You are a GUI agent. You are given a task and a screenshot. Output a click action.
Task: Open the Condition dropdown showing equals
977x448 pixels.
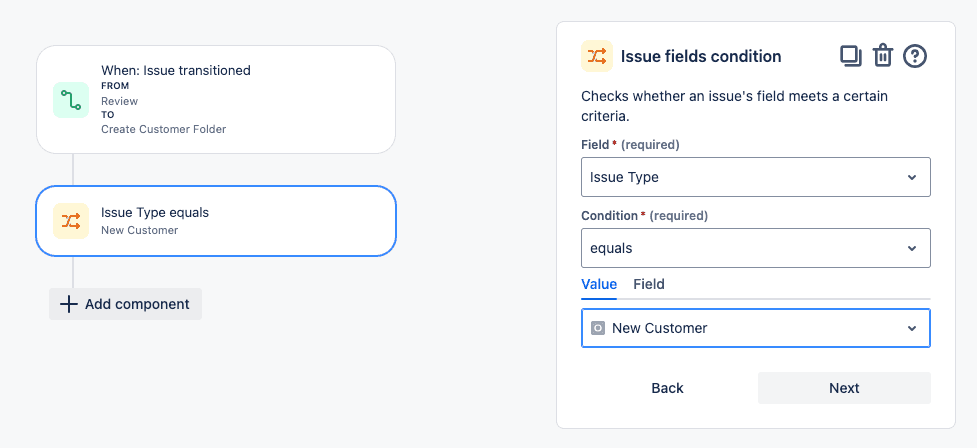(756, 248)
